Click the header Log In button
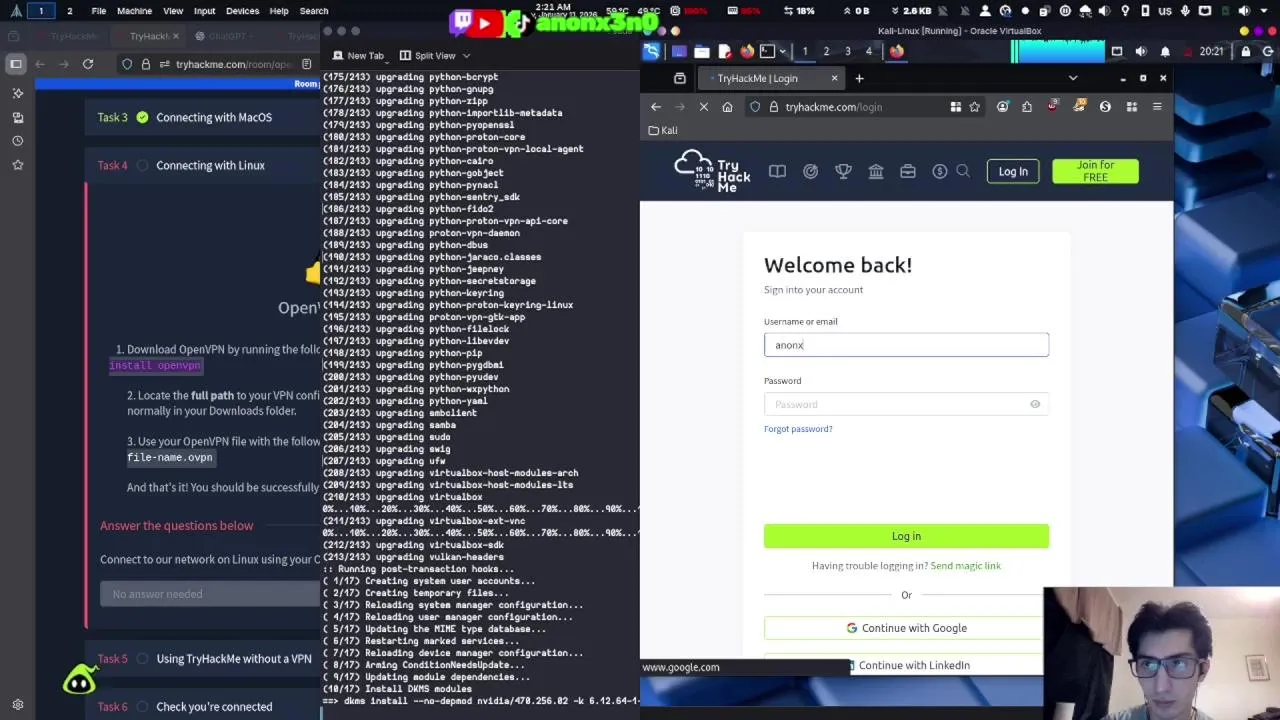This screenshot has height=720, width=1280. (x=1013, y=171)
